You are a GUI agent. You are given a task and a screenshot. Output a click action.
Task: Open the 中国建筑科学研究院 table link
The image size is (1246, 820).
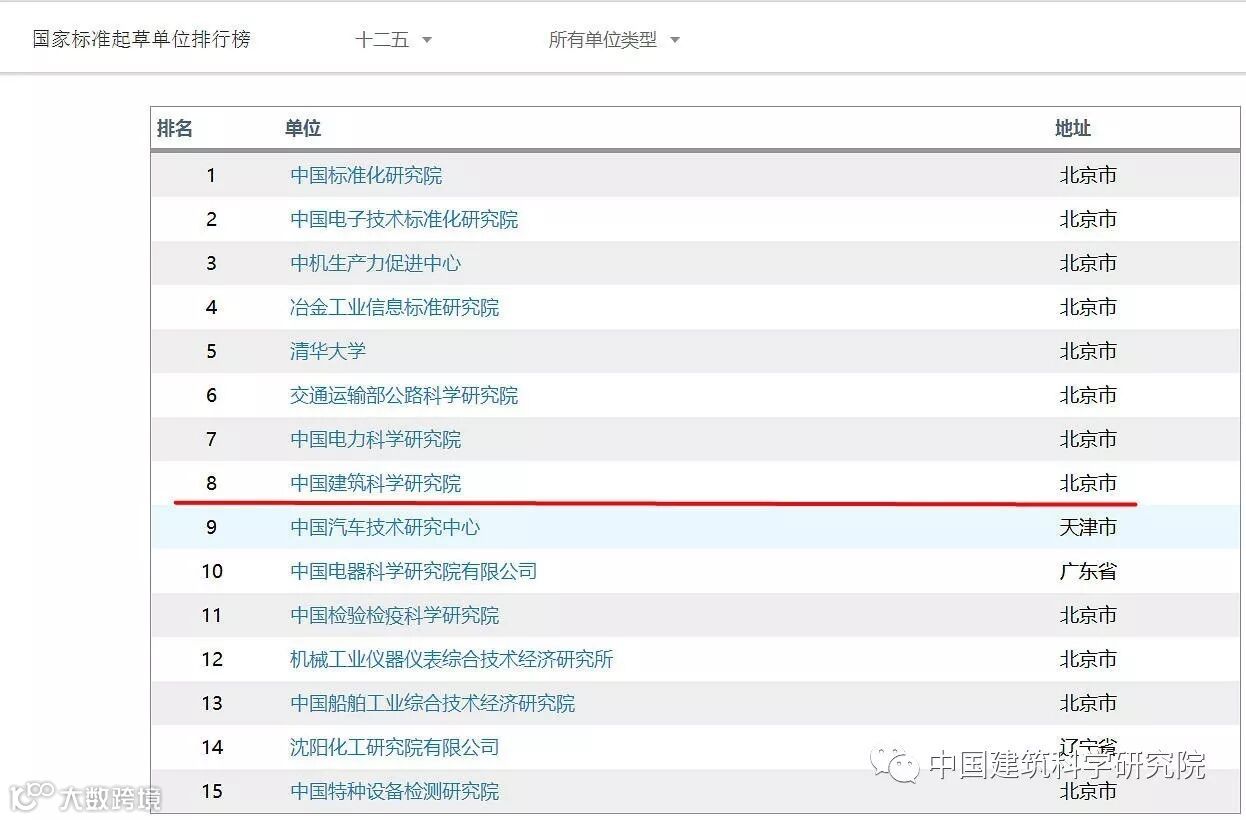pyautogui.click(x=376, y=483)
